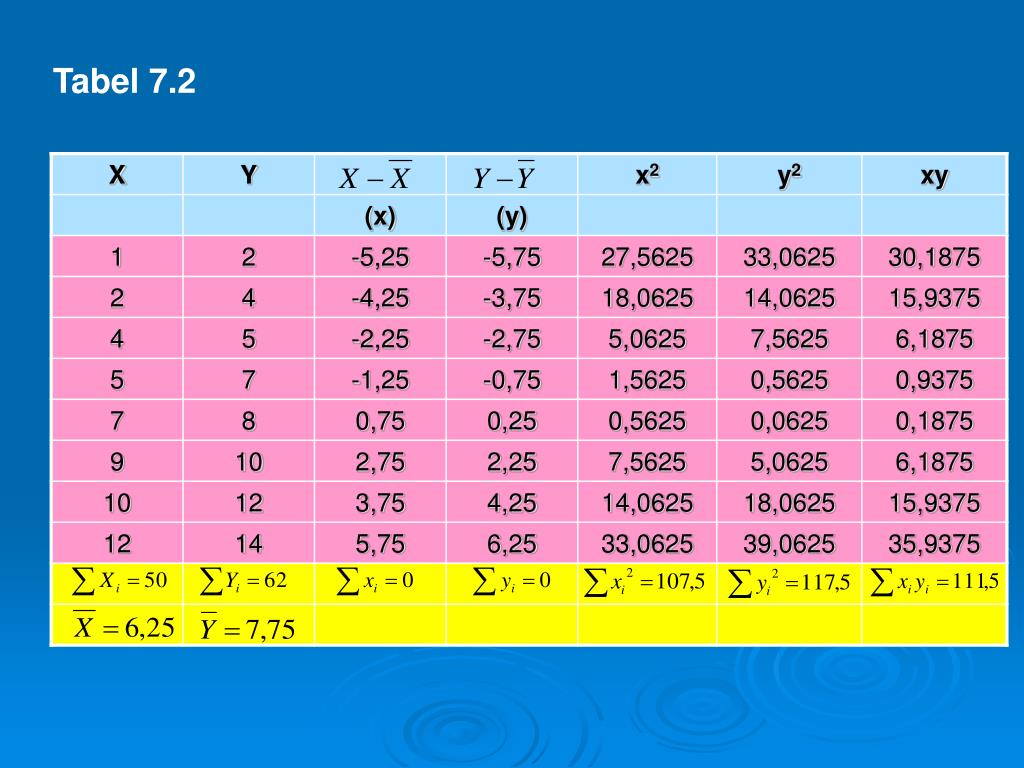1024x768 pixels.
Task: Select "18,0625" in the y² column
Action: tap(789, 503)
